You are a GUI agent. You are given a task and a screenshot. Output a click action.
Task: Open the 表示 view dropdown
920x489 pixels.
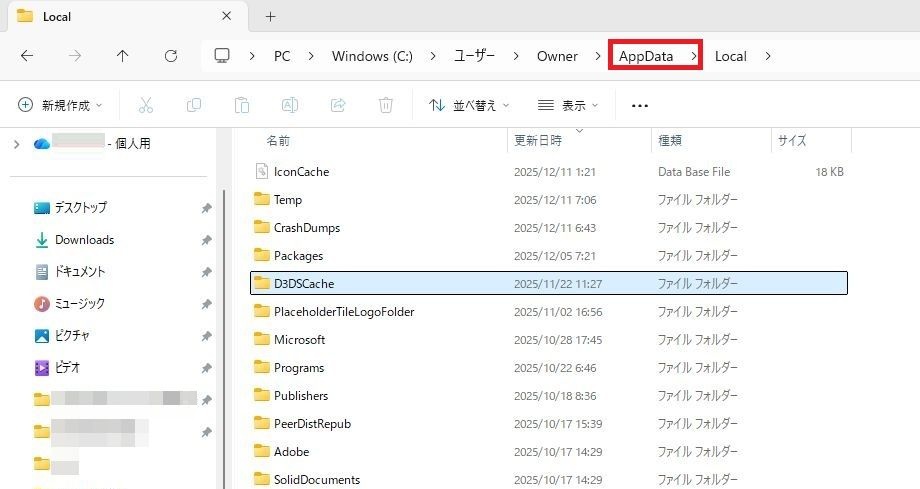[568, 105]
